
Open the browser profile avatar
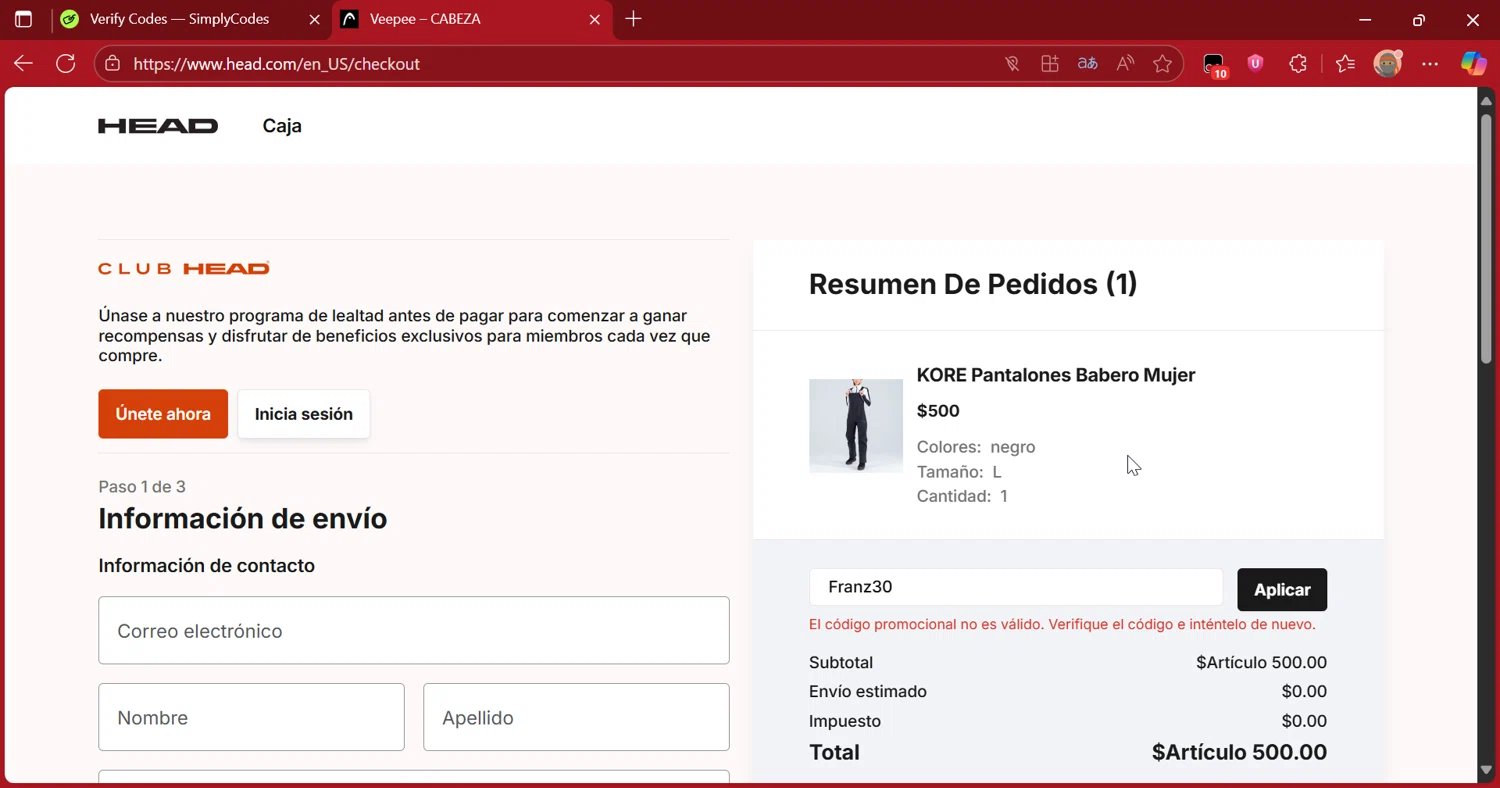click(1387, 64)
